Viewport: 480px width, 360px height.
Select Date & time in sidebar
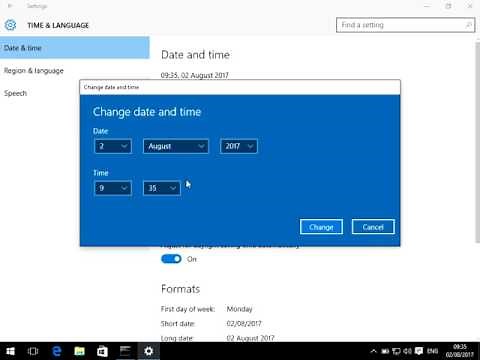pyautogui.click(x=75, y=48)
